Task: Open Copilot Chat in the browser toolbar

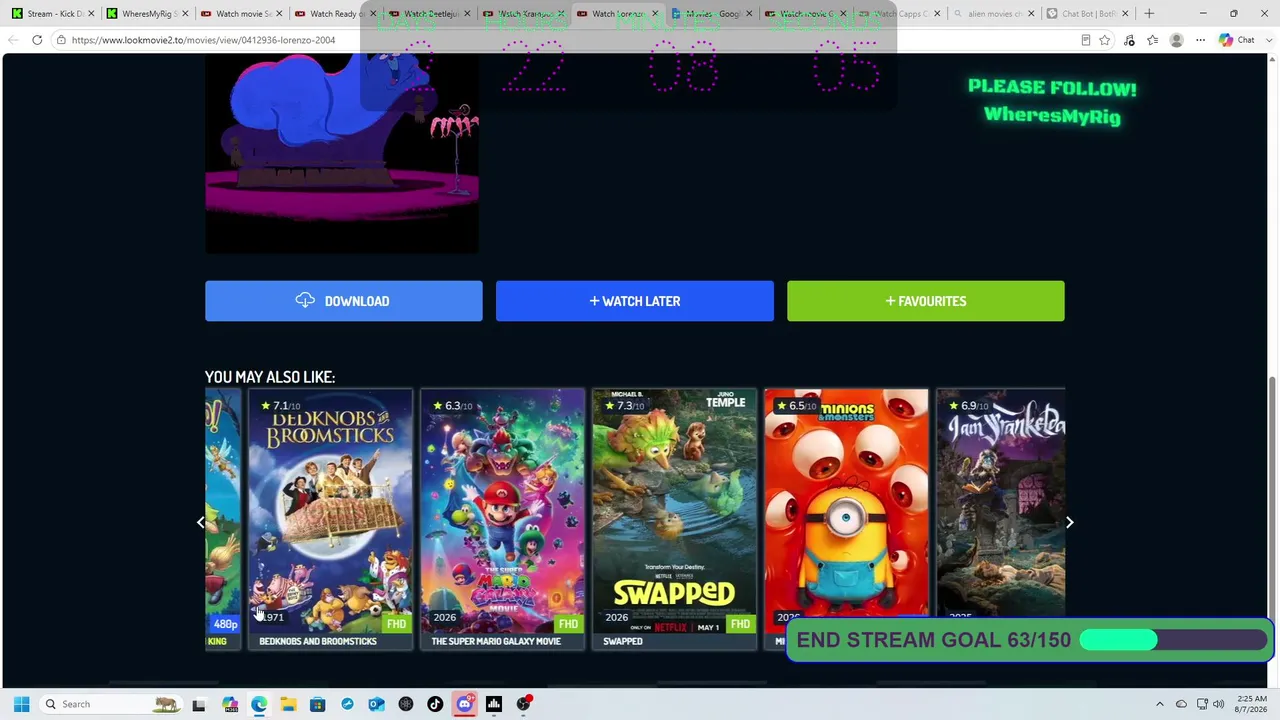Action: 1238,40
